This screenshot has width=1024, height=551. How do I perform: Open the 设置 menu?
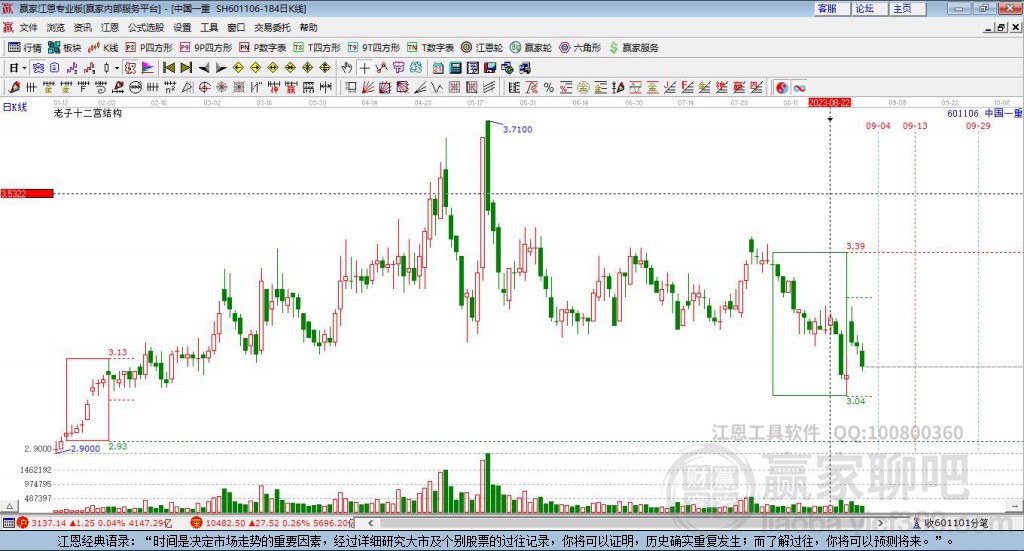[182, 27]
